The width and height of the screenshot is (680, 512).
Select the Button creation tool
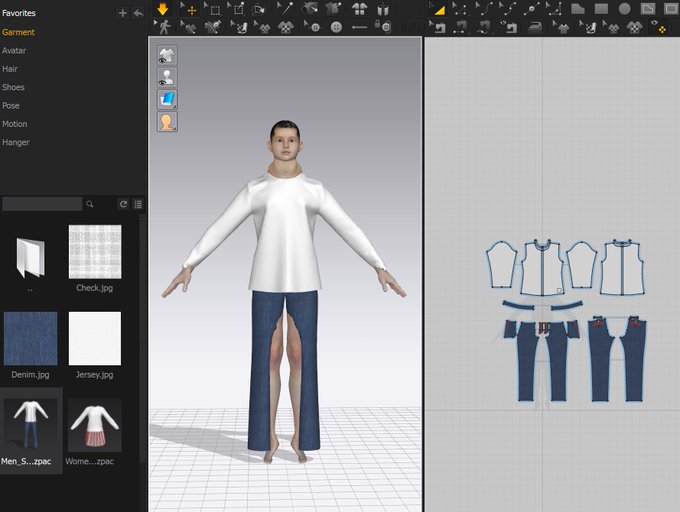coord(336,27)
